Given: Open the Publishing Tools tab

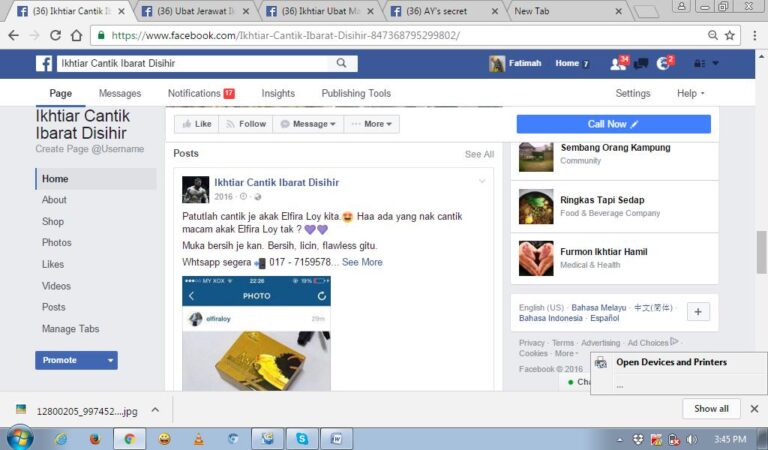Looking at the screenshot, I should 356,93.
